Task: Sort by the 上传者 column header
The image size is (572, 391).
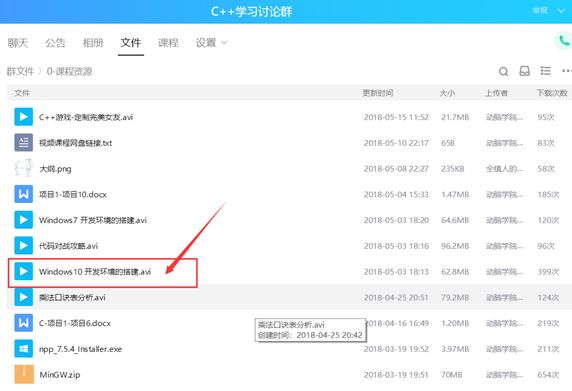Action: (x=496, y=93)
